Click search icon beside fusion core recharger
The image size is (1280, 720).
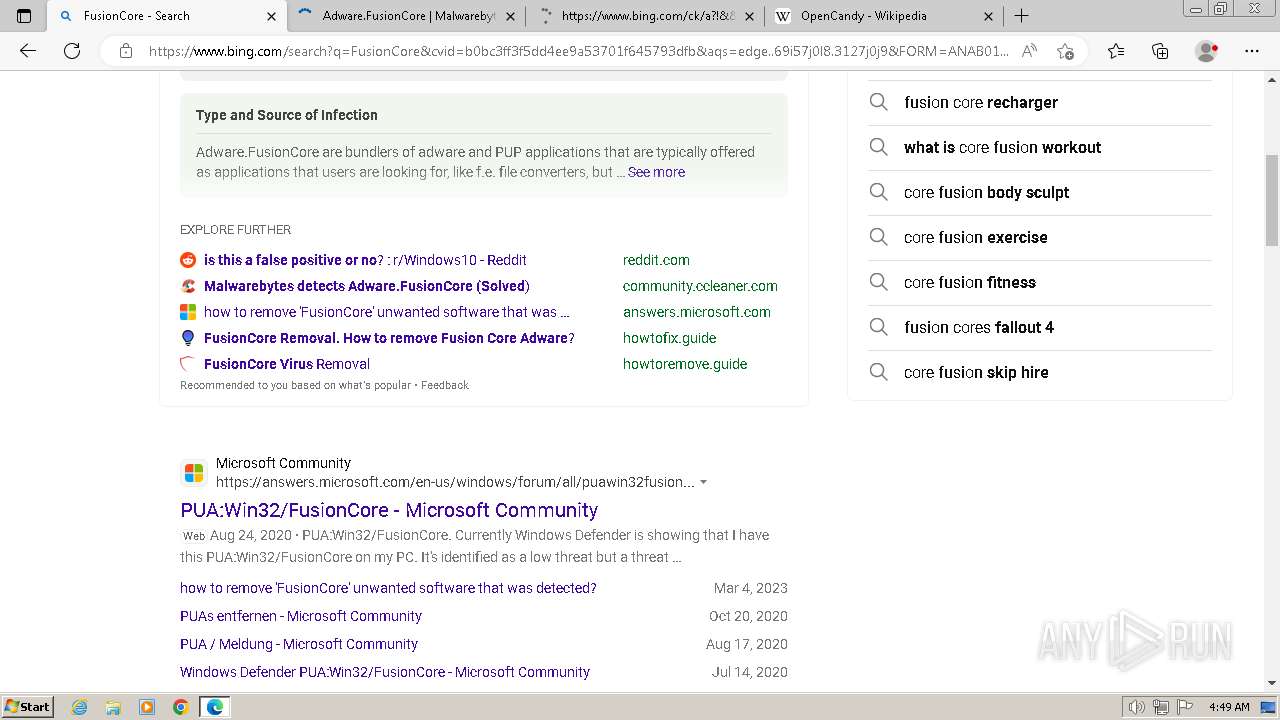[878, 102]
